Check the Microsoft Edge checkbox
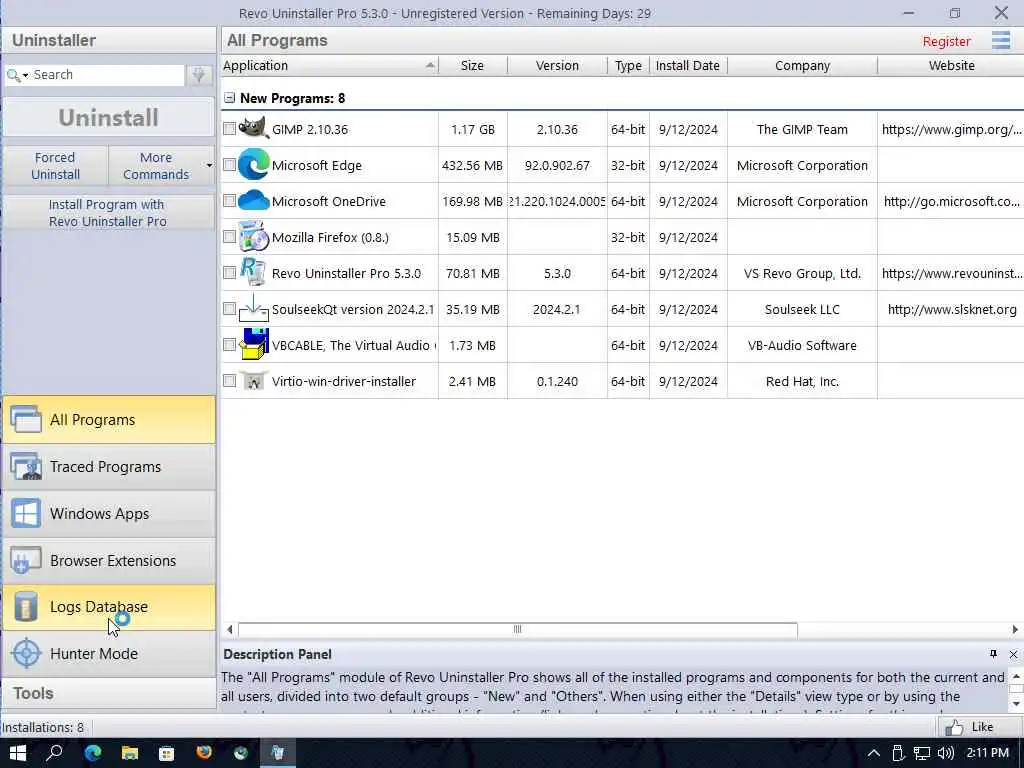 click(x=229, y=165)
